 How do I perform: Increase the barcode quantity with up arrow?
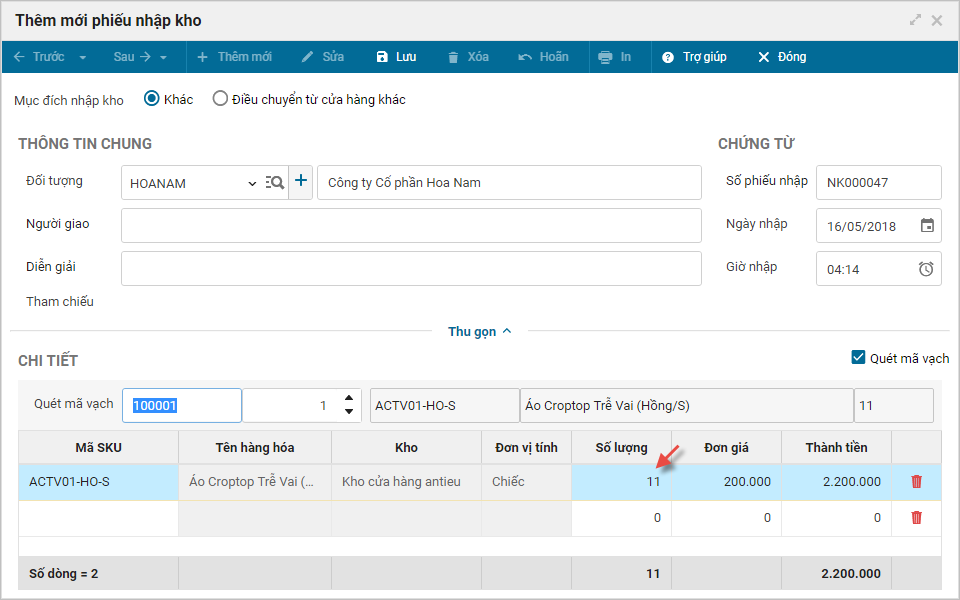(x=348, y=398)
